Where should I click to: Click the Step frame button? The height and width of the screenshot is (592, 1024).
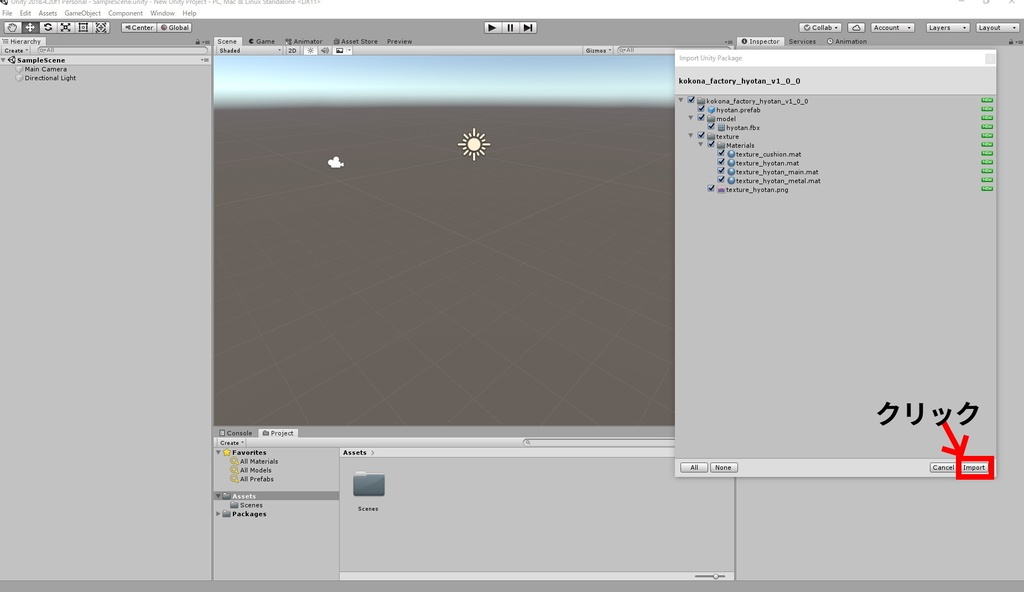(x=528, y=27)
